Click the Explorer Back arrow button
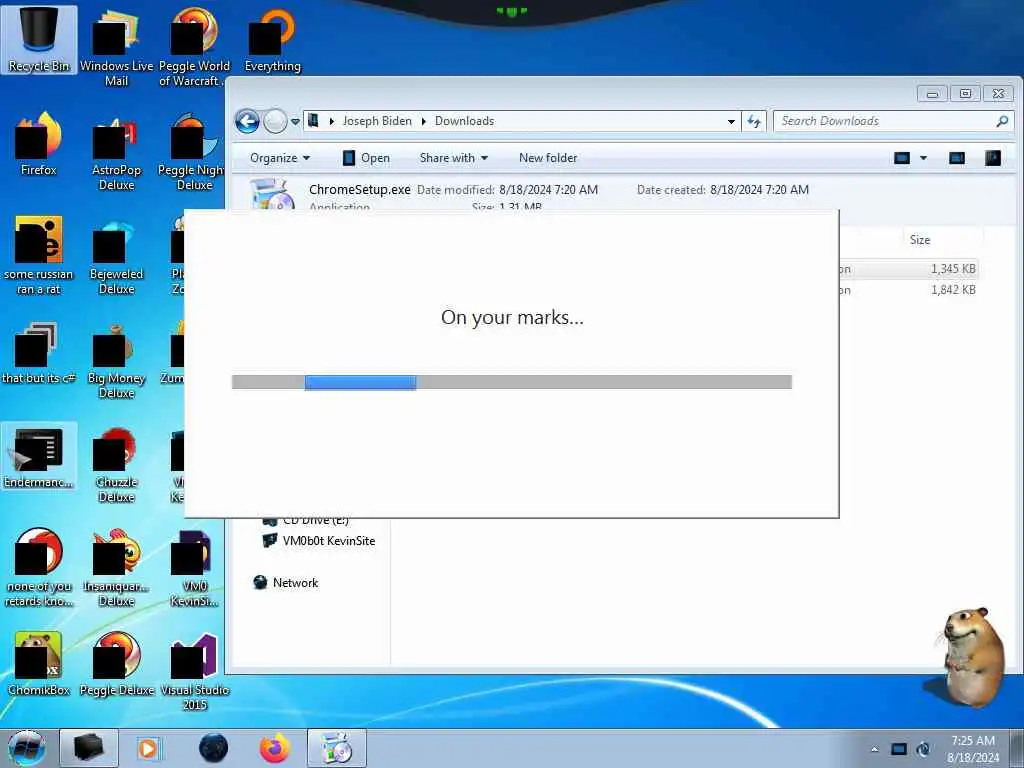 [x=247, y=121]
